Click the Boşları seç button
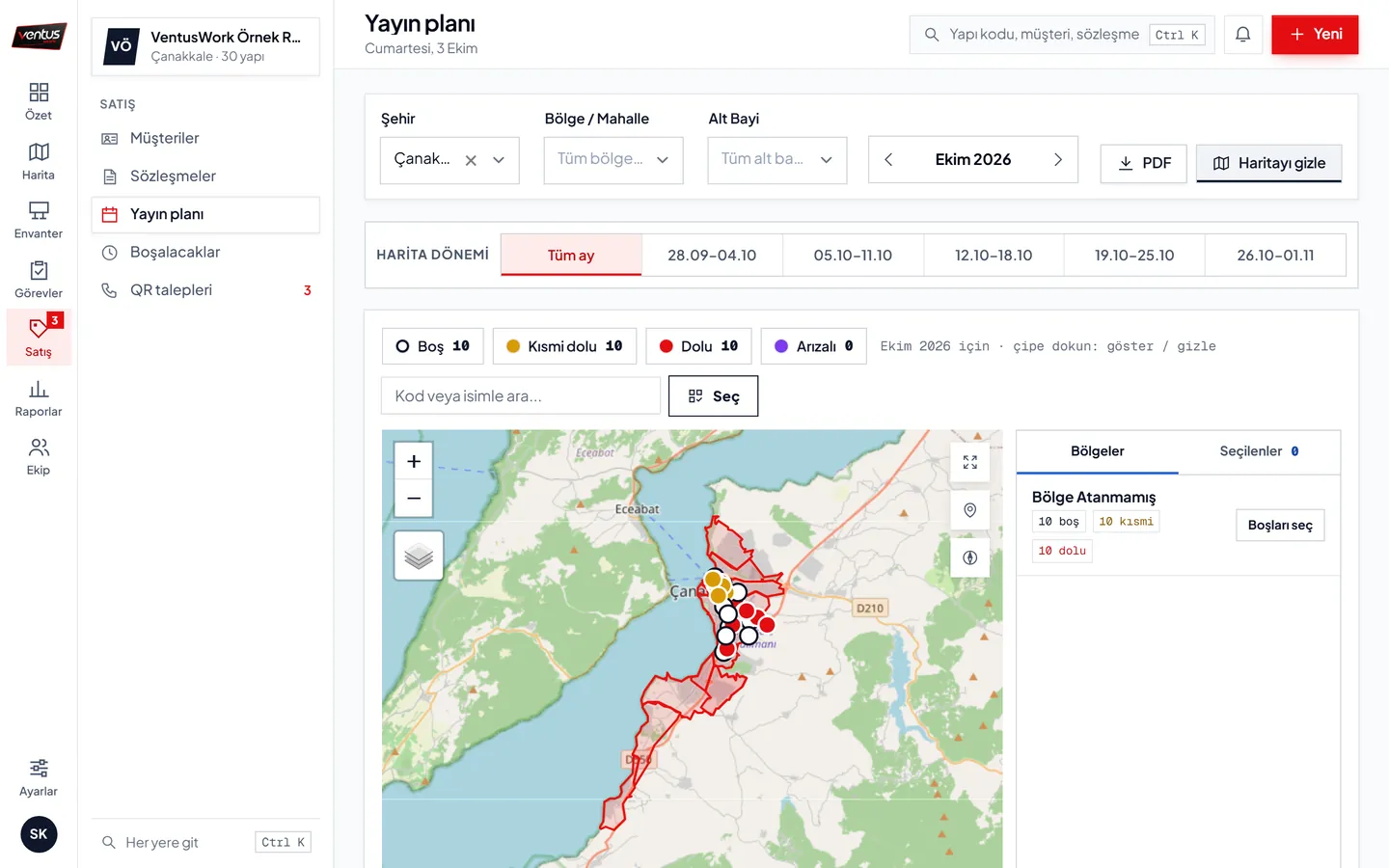This screenshot has width=1389, height=868. (1280, 526)
